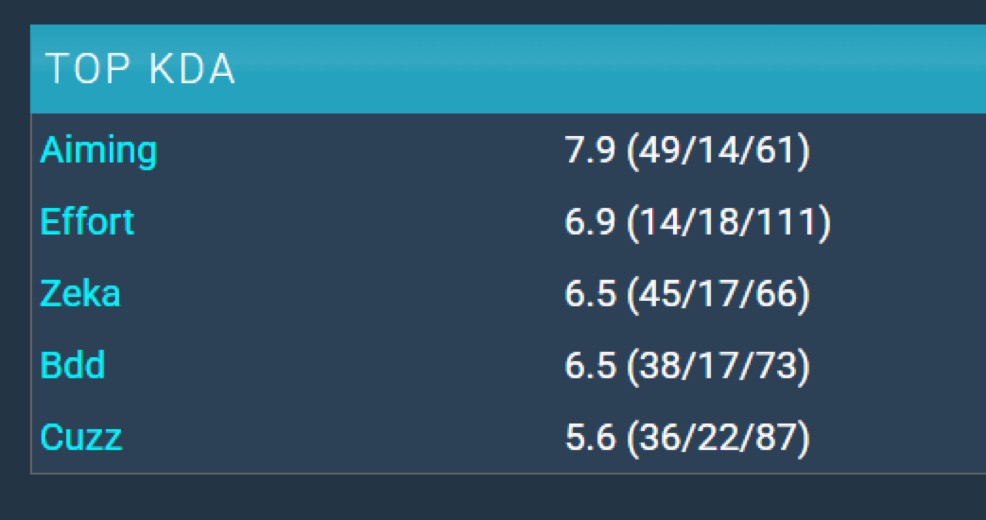The image size is (986, 520).
Task: Click the dark page background below the table
Action: [493, 497]
